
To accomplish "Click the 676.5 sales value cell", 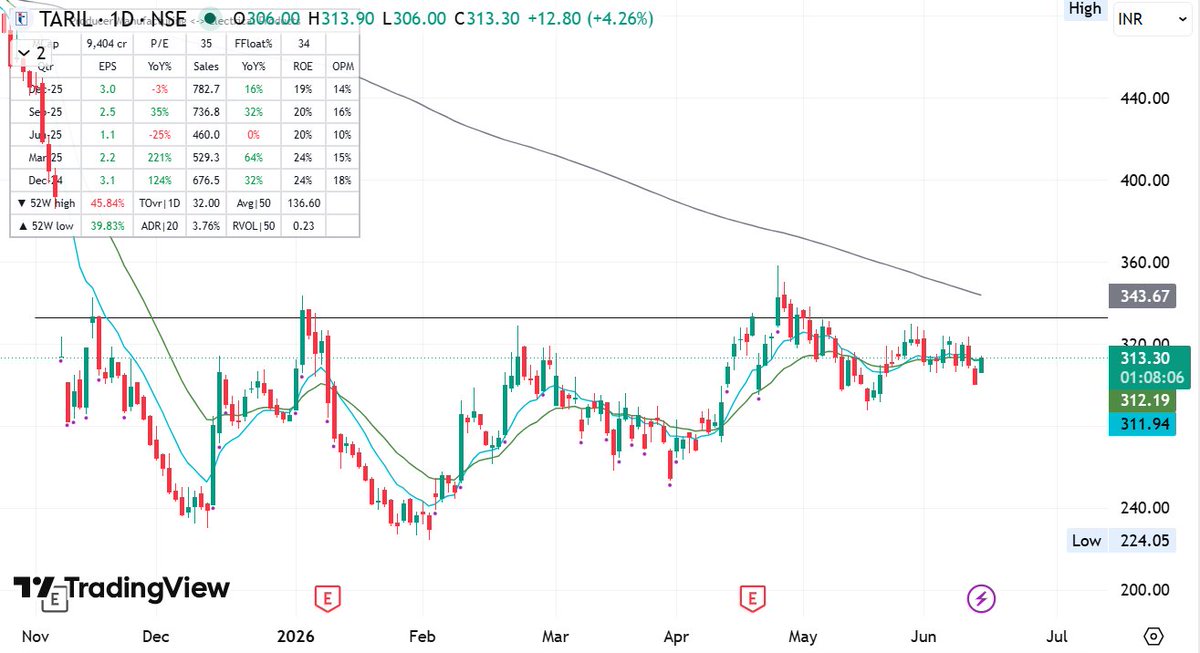I will [206, 181].
